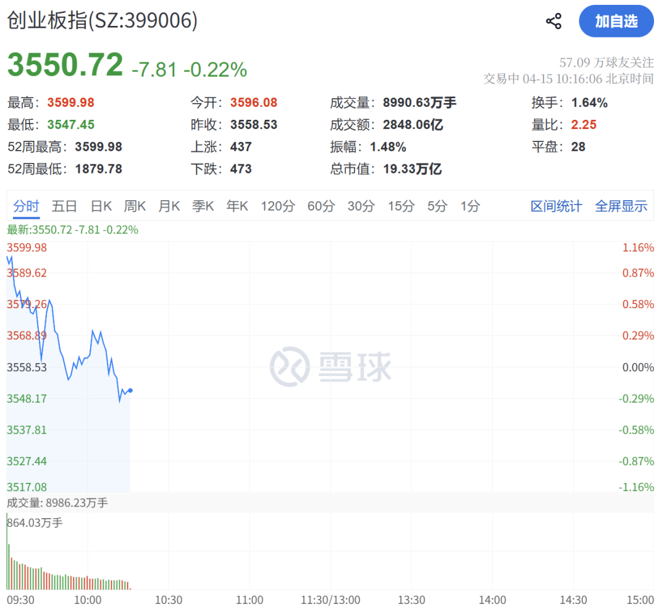This screenshot has height=612, width=667.
Task: Open the 年K chart tab
Action: click(237, 206)
